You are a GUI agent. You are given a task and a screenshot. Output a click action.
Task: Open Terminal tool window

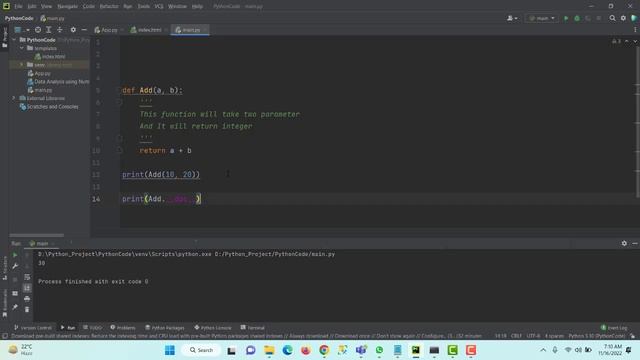tap(253, 328)
